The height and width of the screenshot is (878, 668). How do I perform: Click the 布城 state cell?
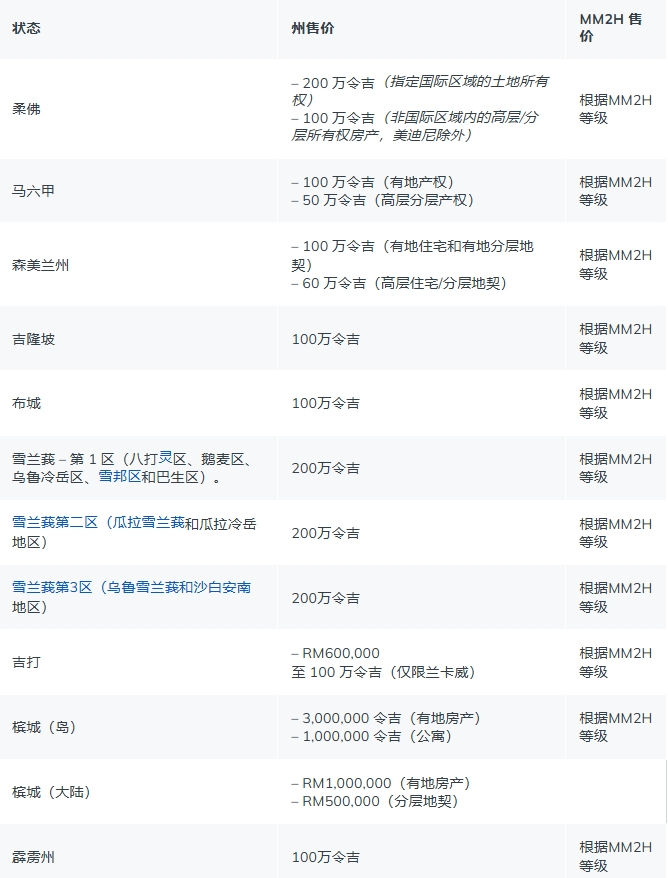26,403
